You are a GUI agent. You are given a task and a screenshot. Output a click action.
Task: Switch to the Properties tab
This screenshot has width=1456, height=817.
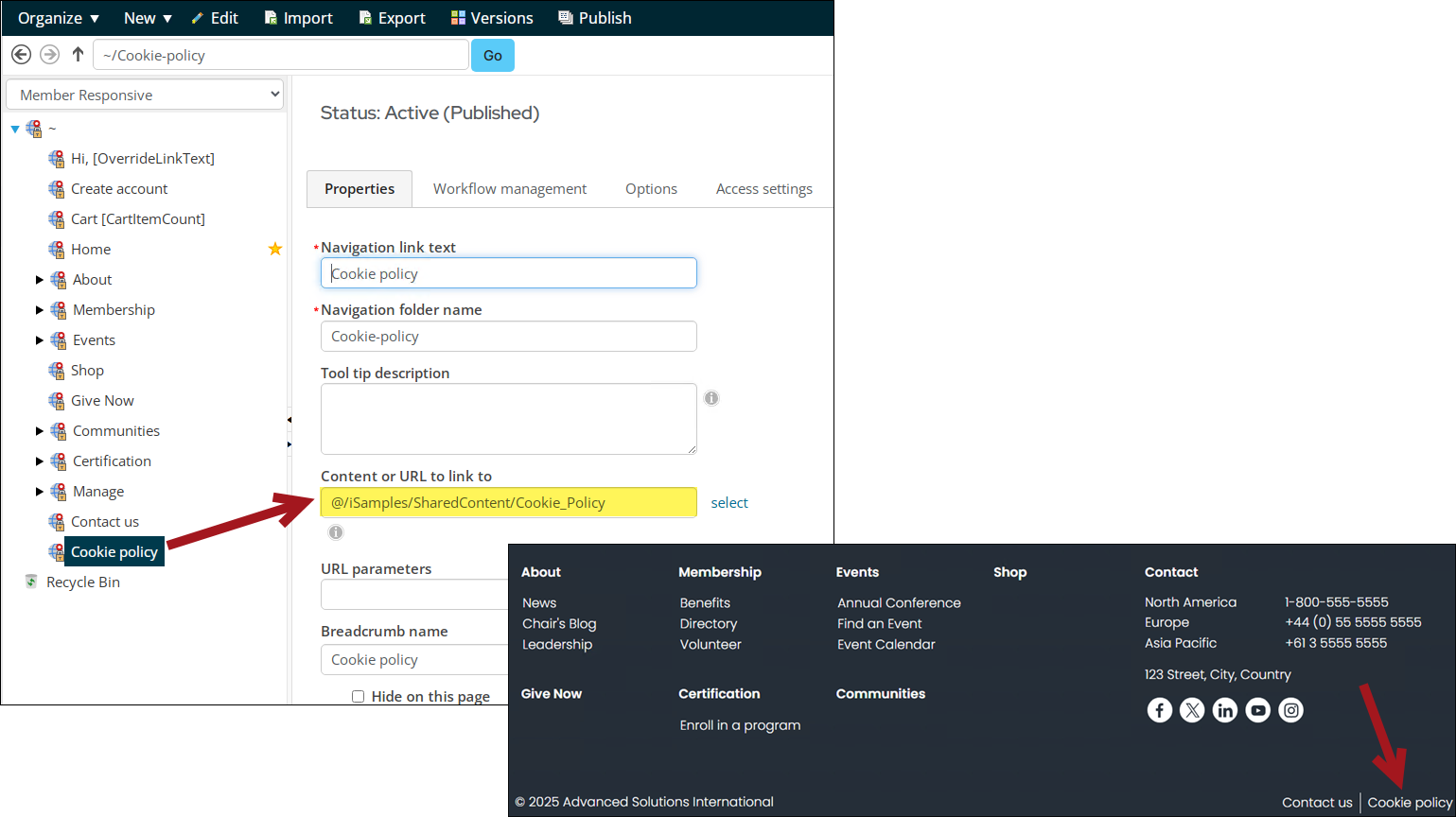point(360,189)
